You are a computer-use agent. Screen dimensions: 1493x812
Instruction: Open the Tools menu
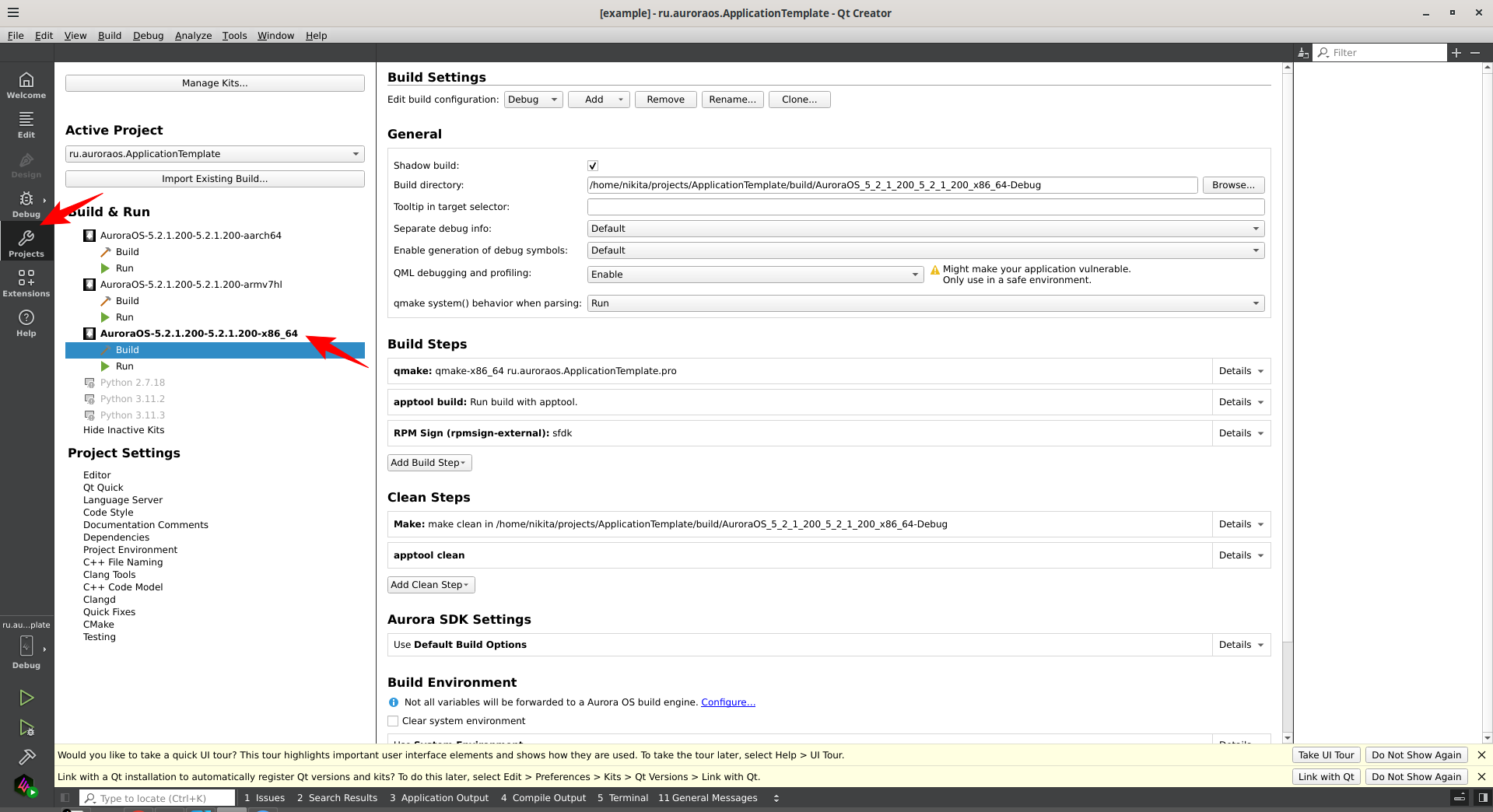(x=234, y=36)
